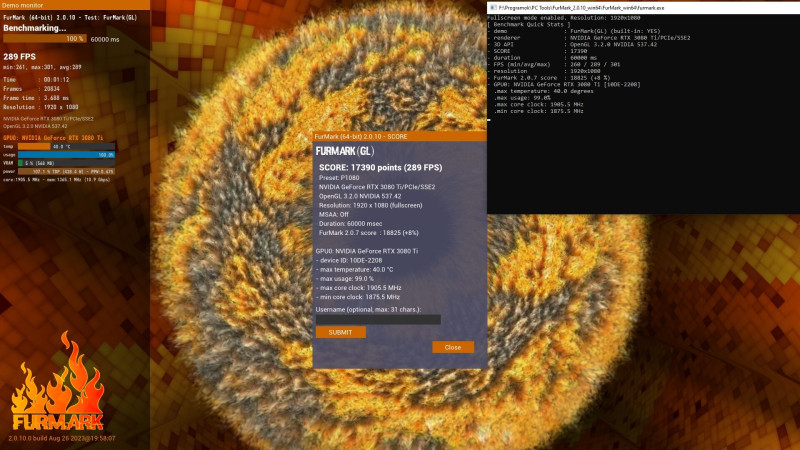
Task: Click the '289 FPS' readout in Demo monitor
Action: [19, 57]
